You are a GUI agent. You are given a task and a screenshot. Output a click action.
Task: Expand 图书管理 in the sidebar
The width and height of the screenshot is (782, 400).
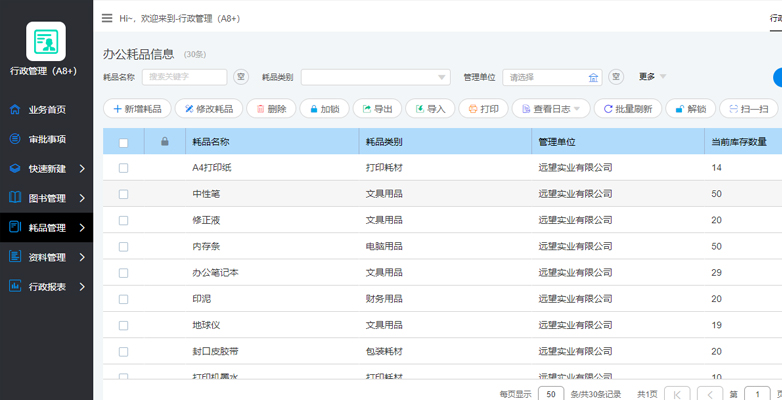click(47, 198)
